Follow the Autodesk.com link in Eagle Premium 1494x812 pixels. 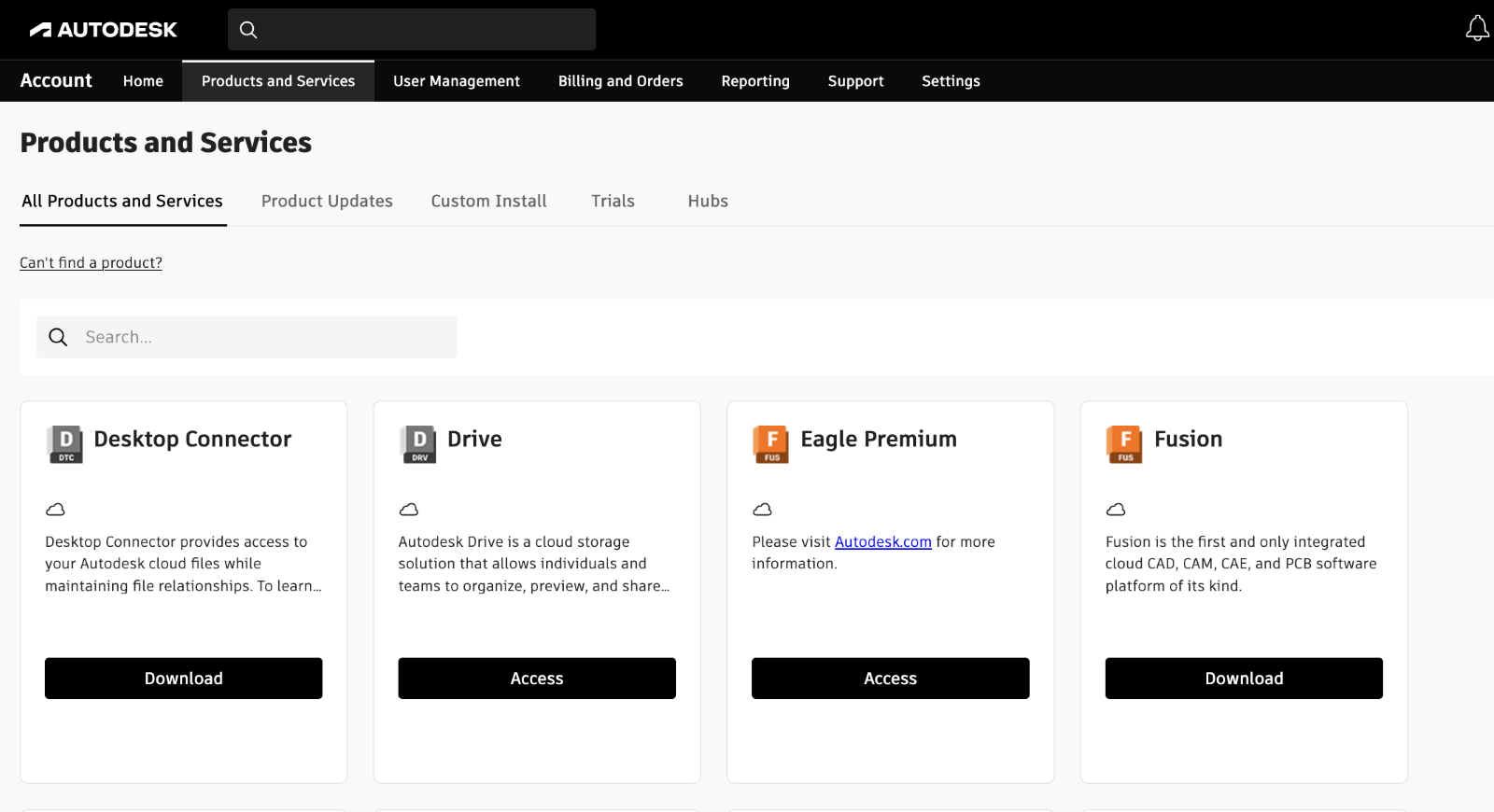pyautogui.click(x=882, y=542)
